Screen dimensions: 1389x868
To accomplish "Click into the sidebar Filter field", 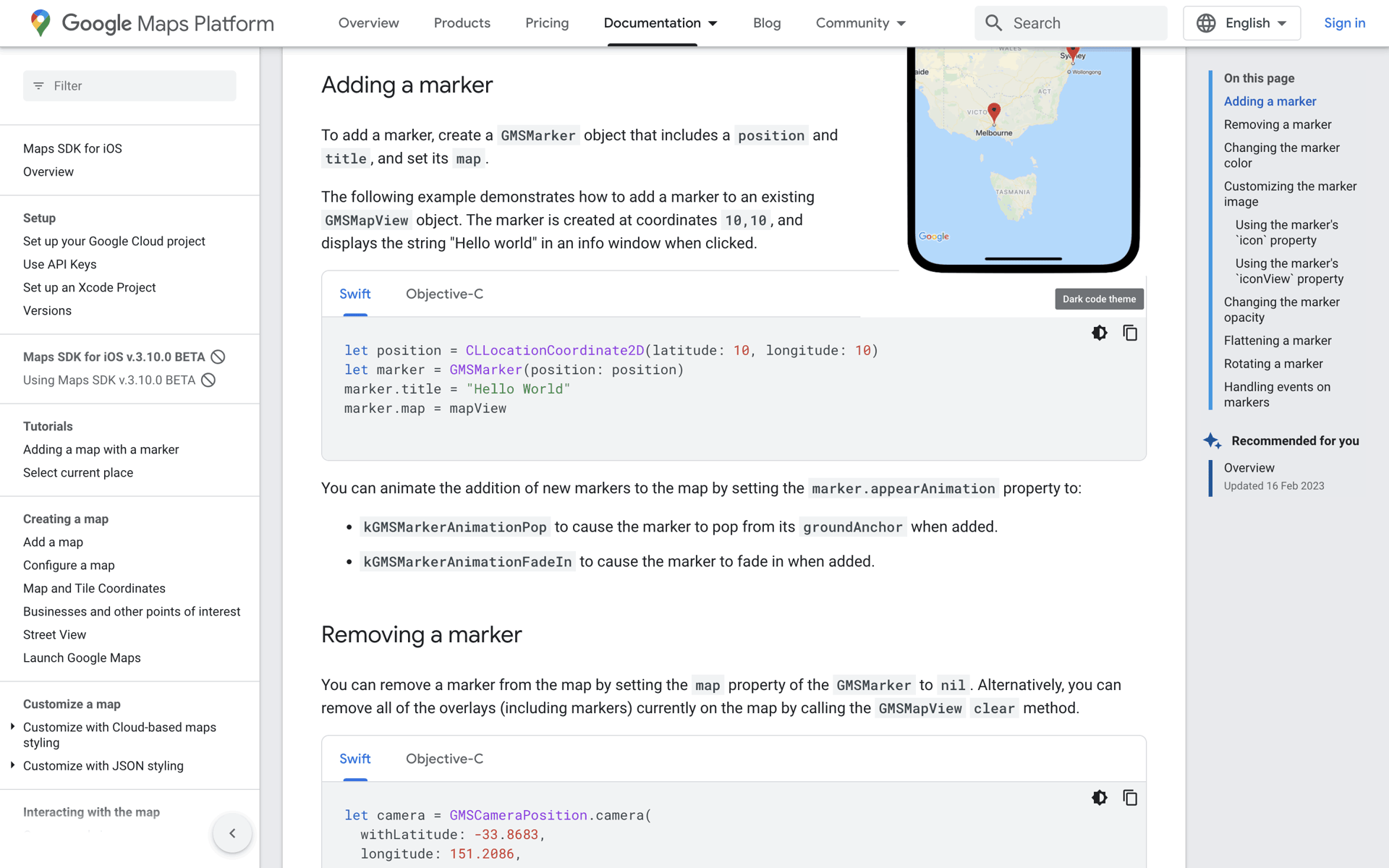I will (x=129, y=86).
